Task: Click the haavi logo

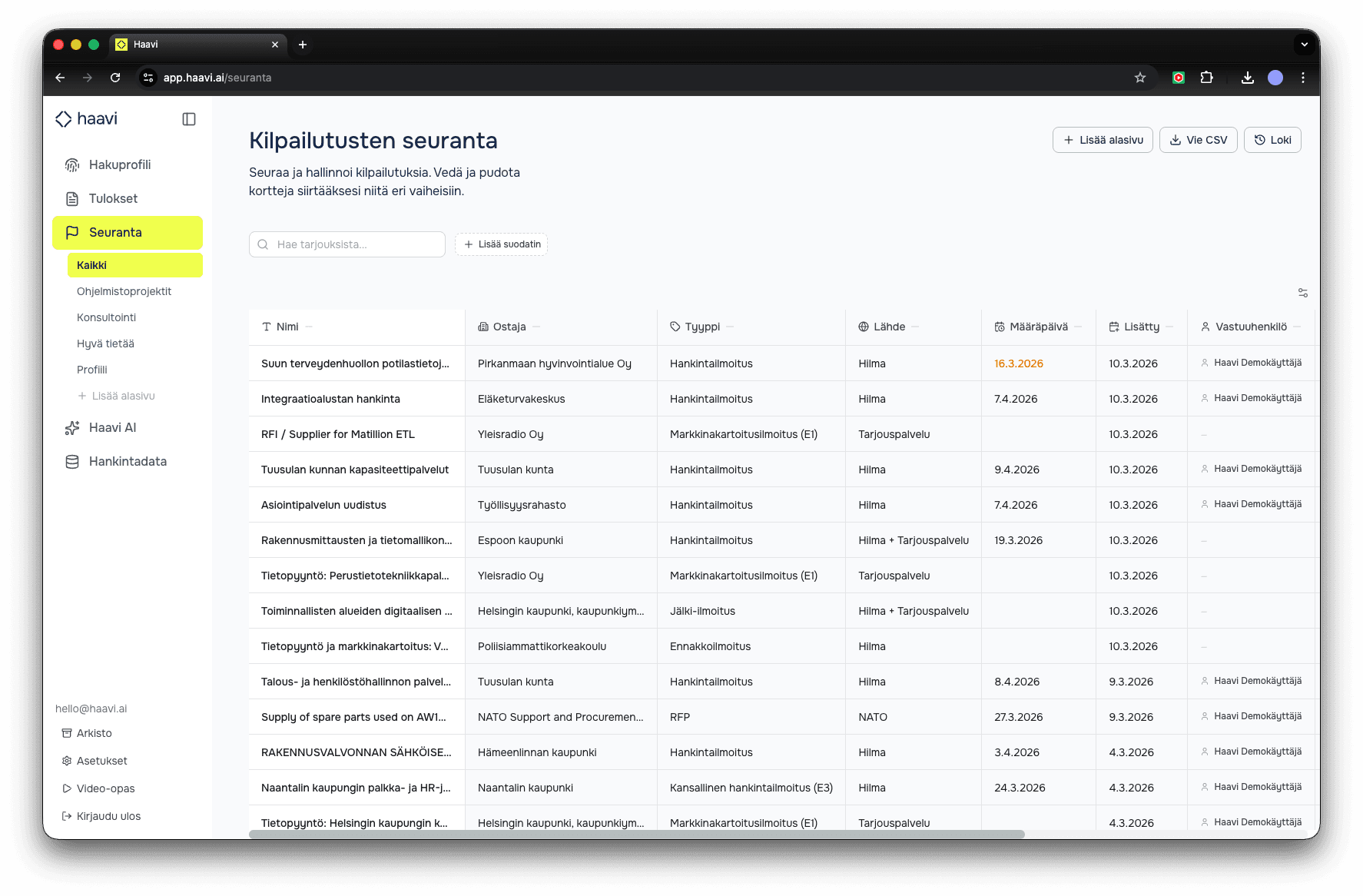Action: tap(86, 119)
